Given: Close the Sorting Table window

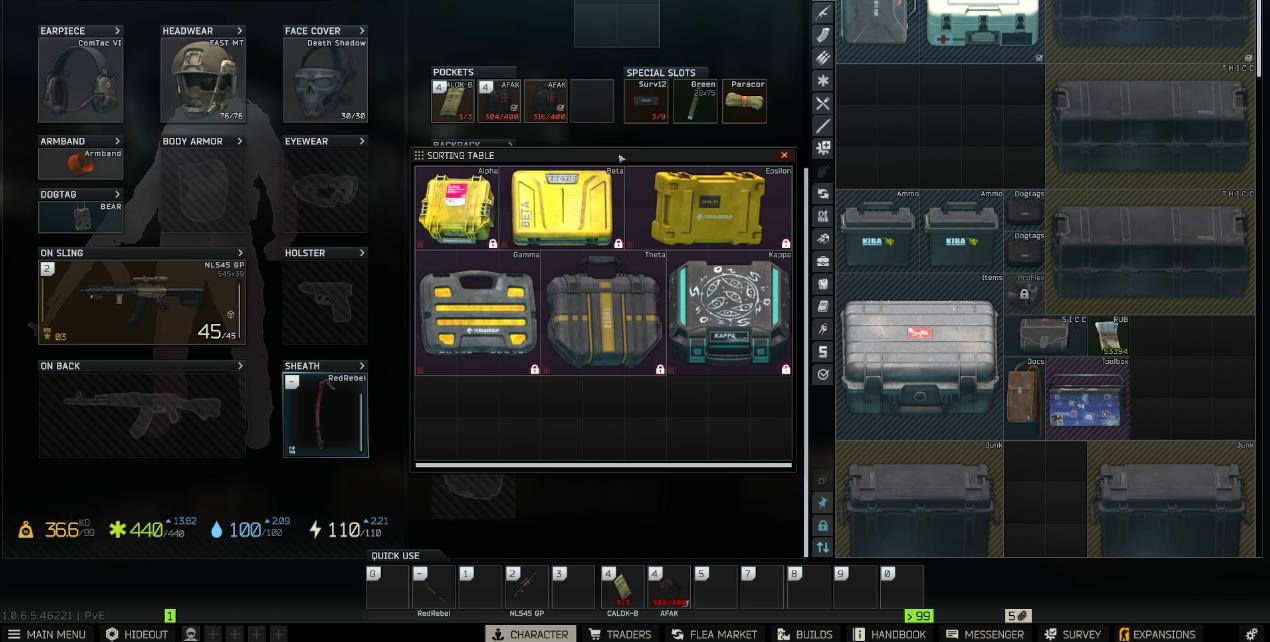Looking at the screenshot, I should click(x=784, y=155).
